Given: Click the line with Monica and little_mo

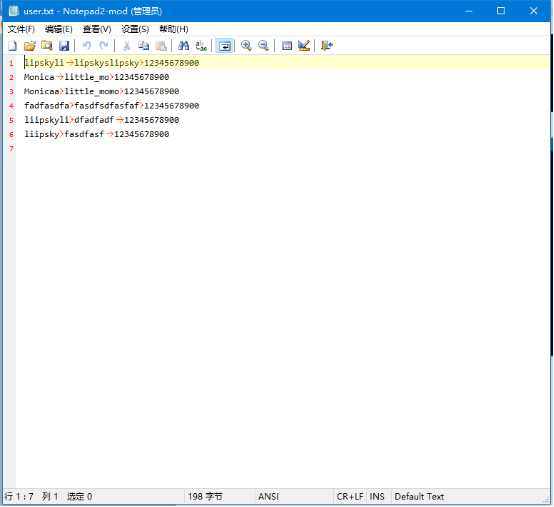Looking at the screenshot, I should pyautogui.click(x=96, y=77).
